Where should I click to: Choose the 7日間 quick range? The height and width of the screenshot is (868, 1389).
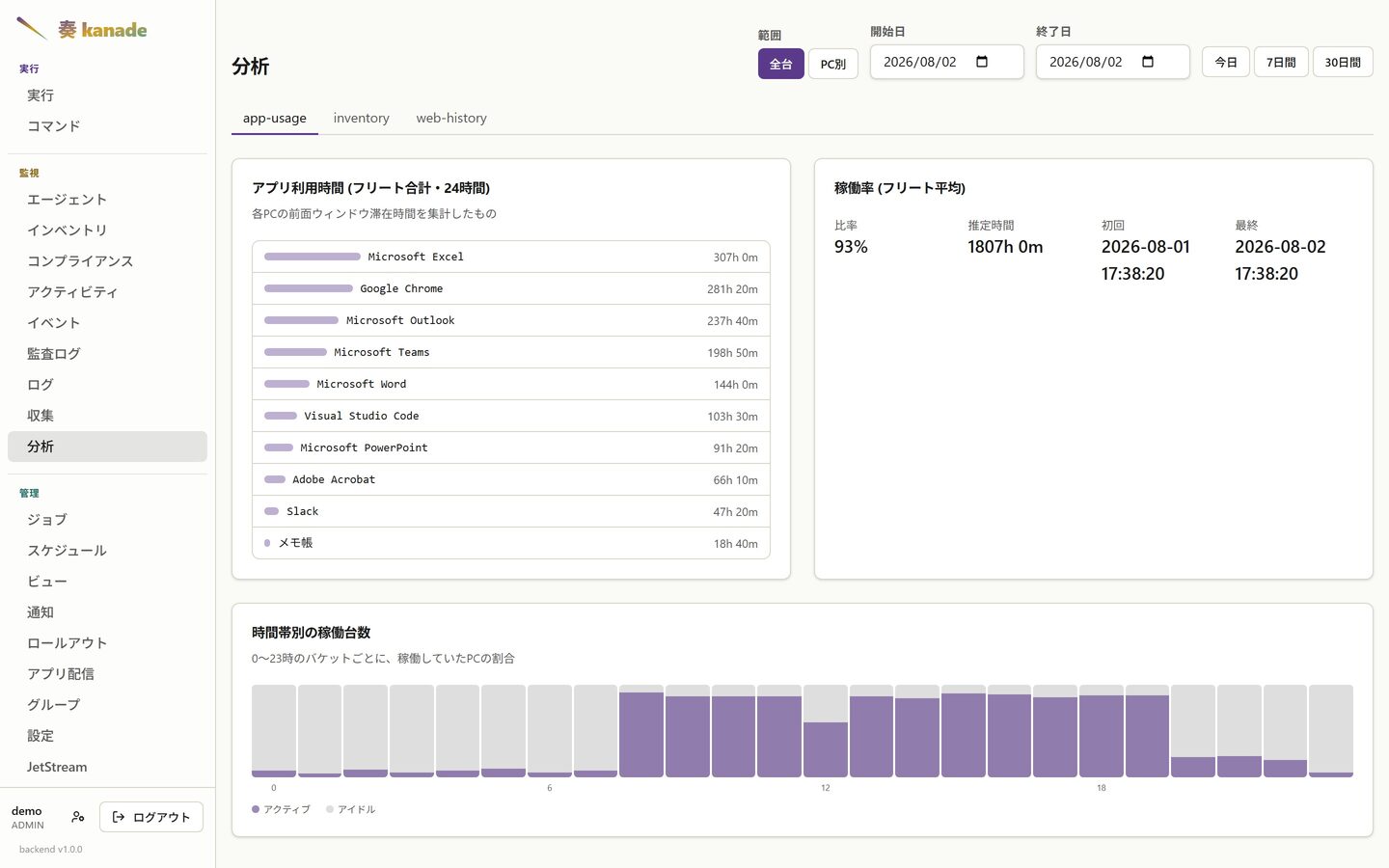(x=1281, y=62)
